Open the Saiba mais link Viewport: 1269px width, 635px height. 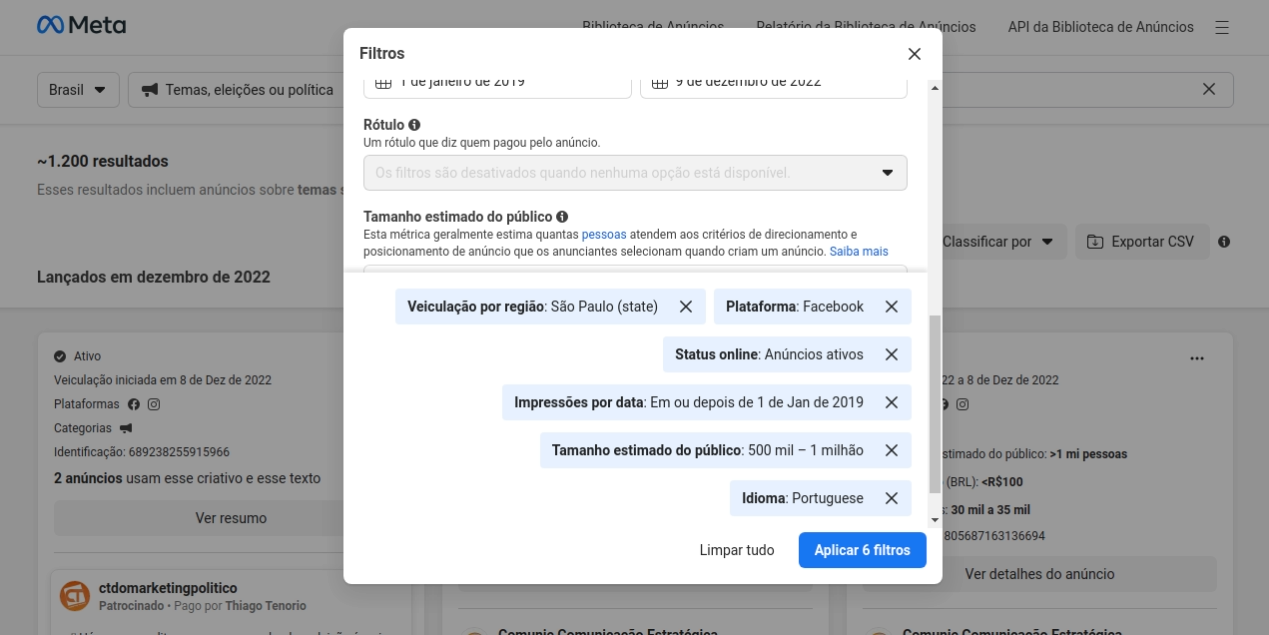[858, 251]
